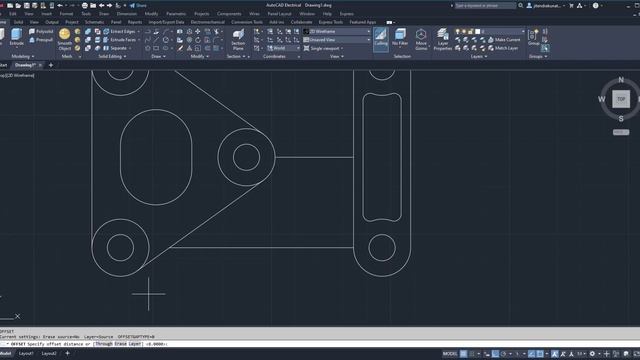Click the MODEL status bar button
Image resolution: width=640 pixels, height=360 pixels.
450,354
